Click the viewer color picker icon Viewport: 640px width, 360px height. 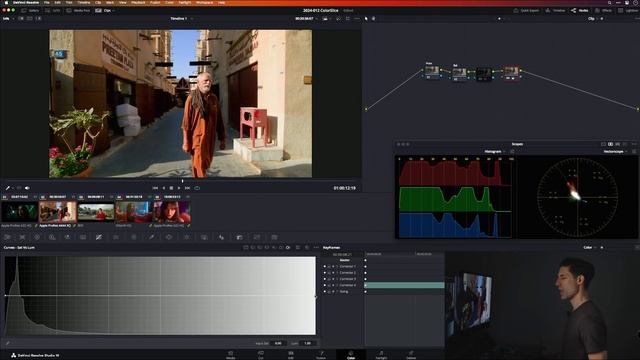(8, 188)
